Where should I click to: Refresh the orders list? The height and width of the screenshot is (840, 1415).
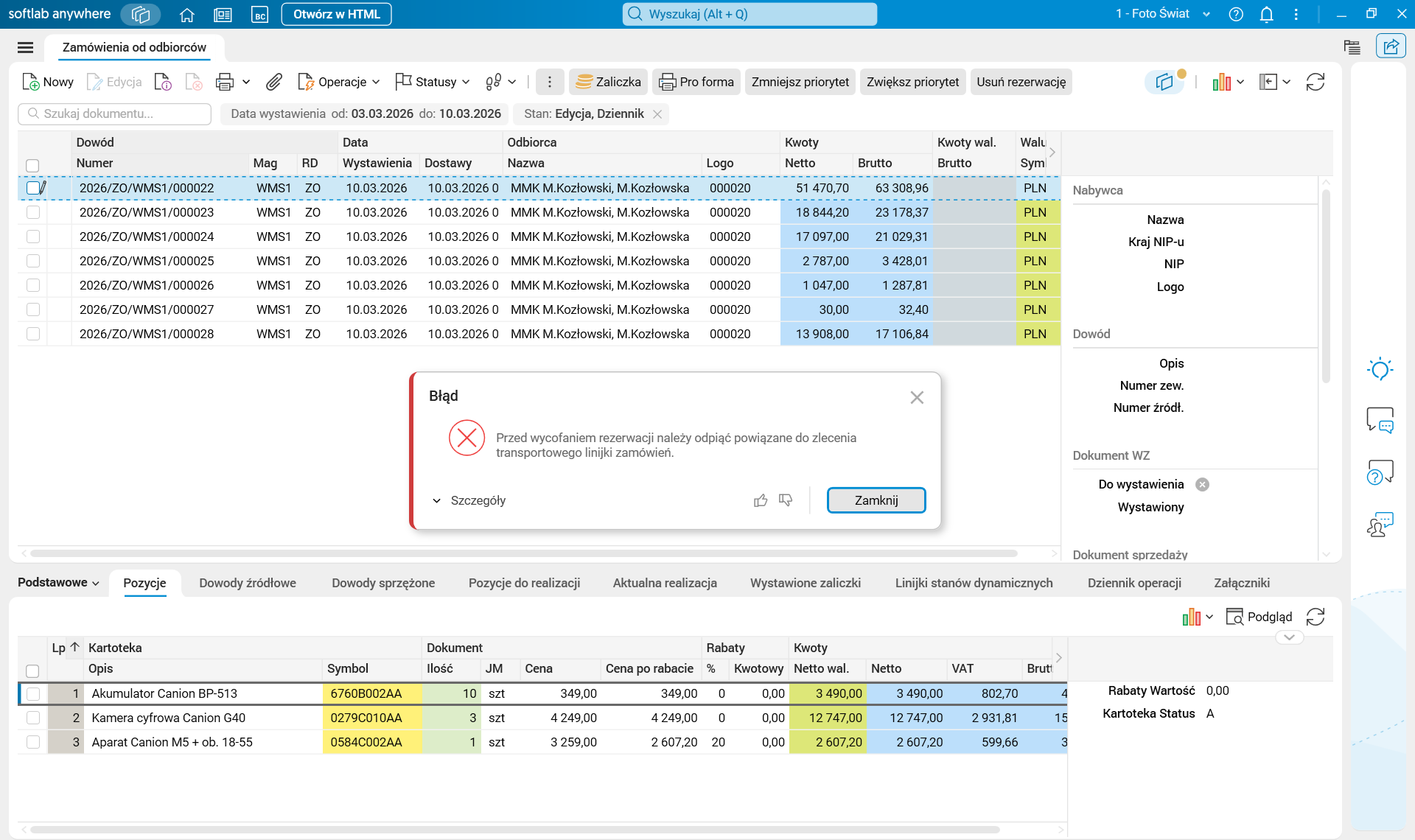(x=1316, y=82)
